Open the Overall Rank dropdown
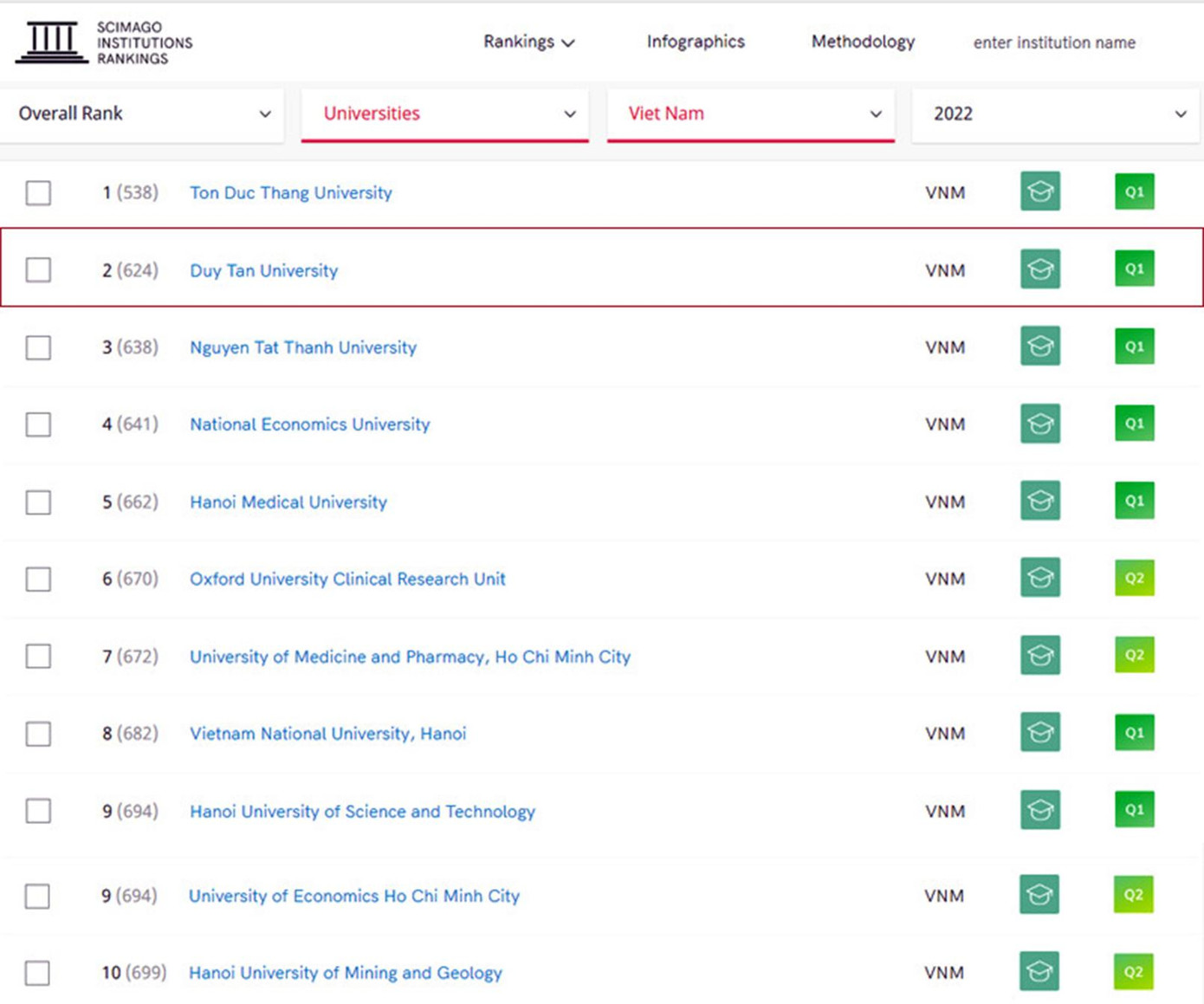Image resolution: width=1204 pixels, height=1004 pixels. click(x=142, y=113)
